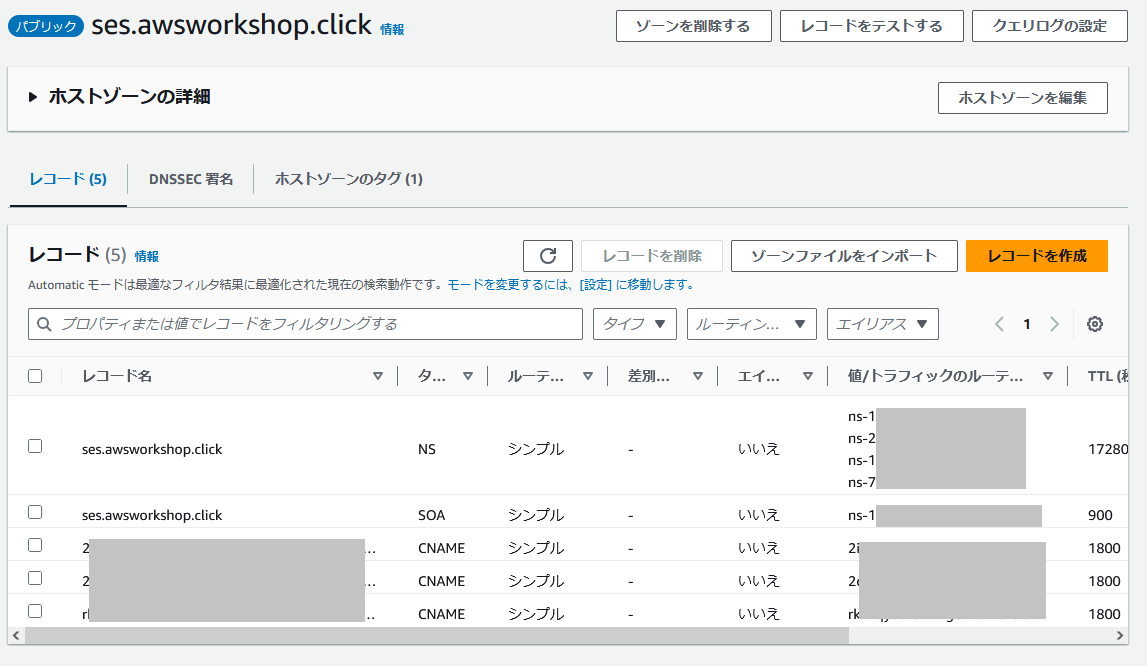Sort by alias column arrow
Image resolution: width=1147 pixels, height=666 pixels.
(808, 376)
